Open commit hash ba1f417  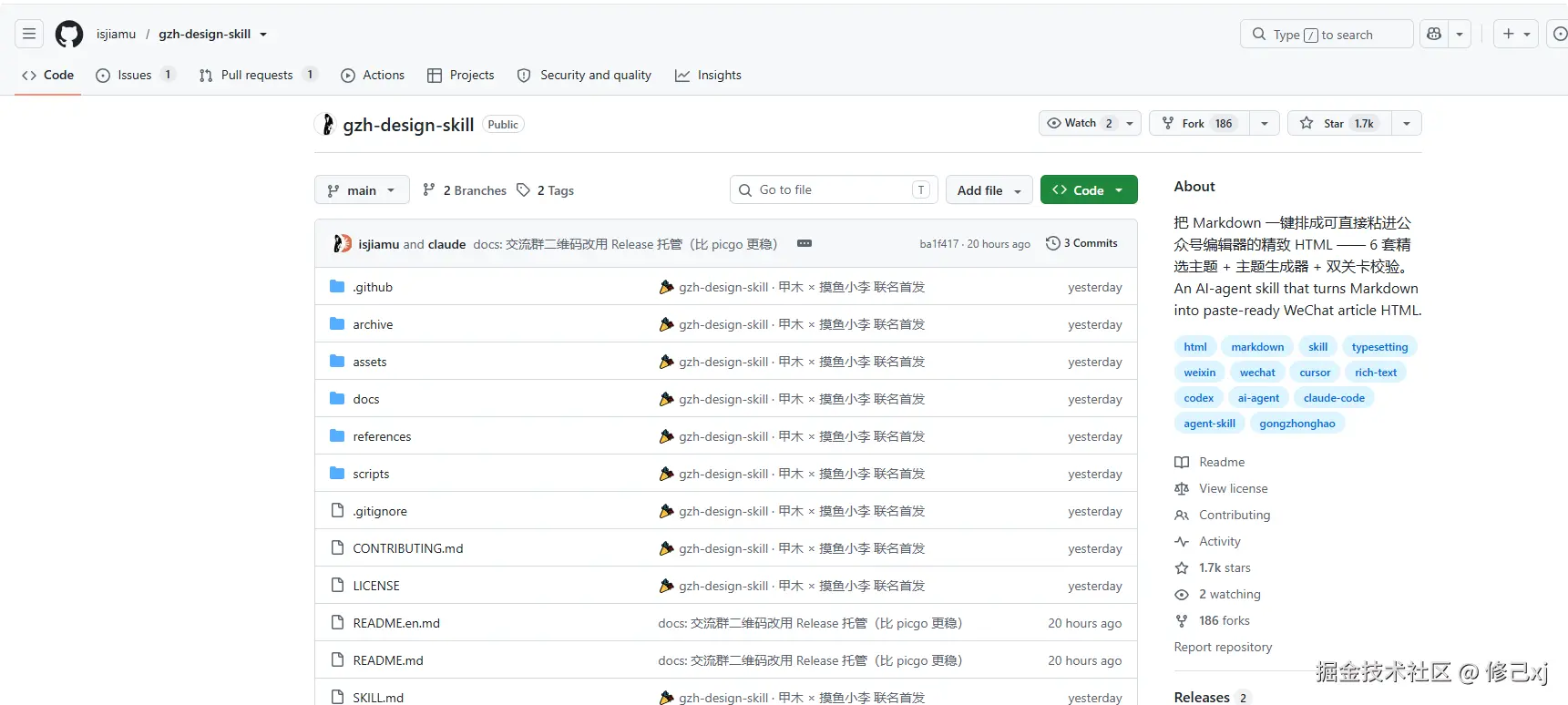(x=939, y=244)
